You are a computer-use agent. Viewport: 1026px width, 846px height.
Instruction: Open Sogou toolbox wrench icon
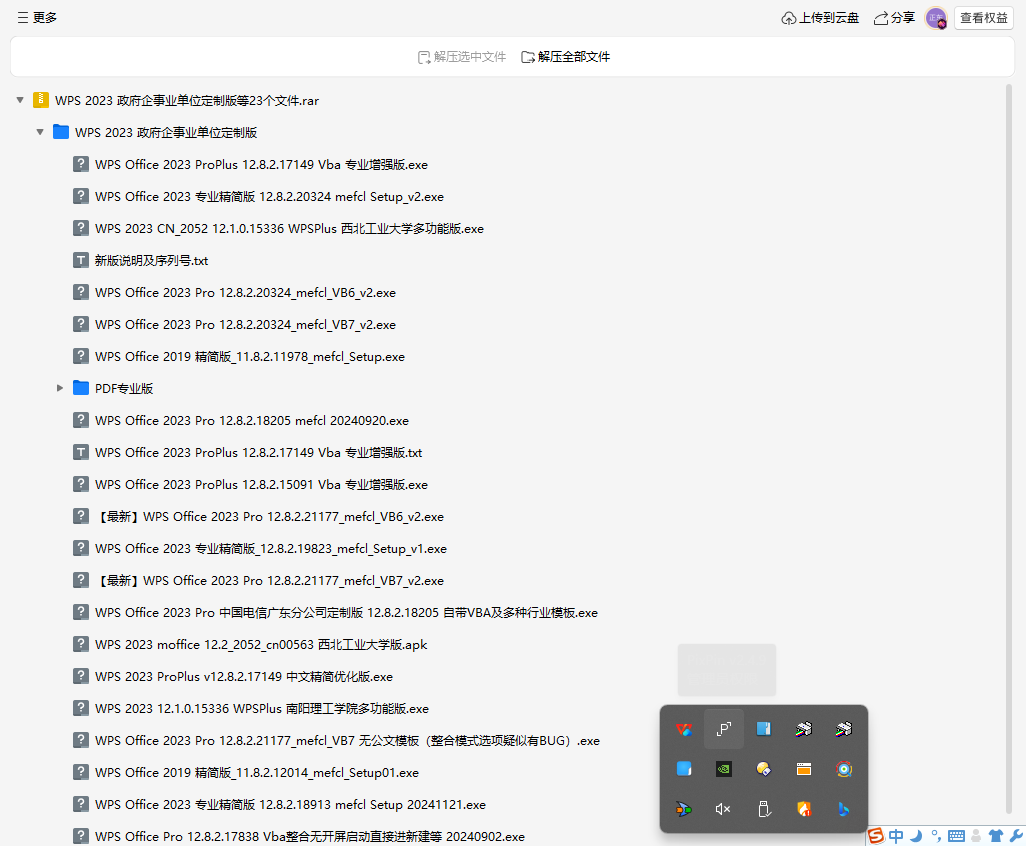[x=1015, y=836]
